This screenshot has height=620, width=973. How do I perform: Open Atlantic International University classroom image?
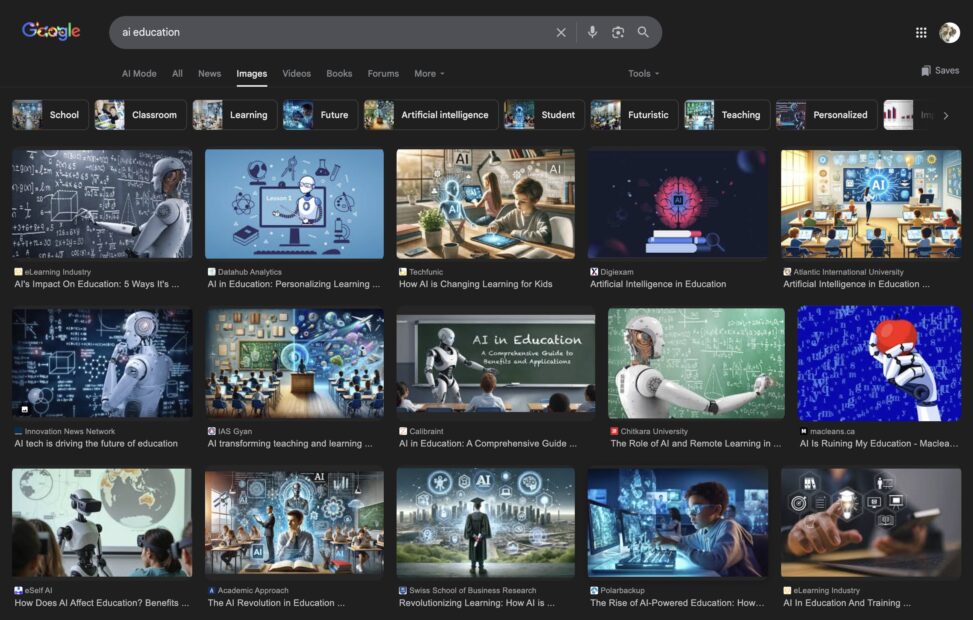click(871, 204)
